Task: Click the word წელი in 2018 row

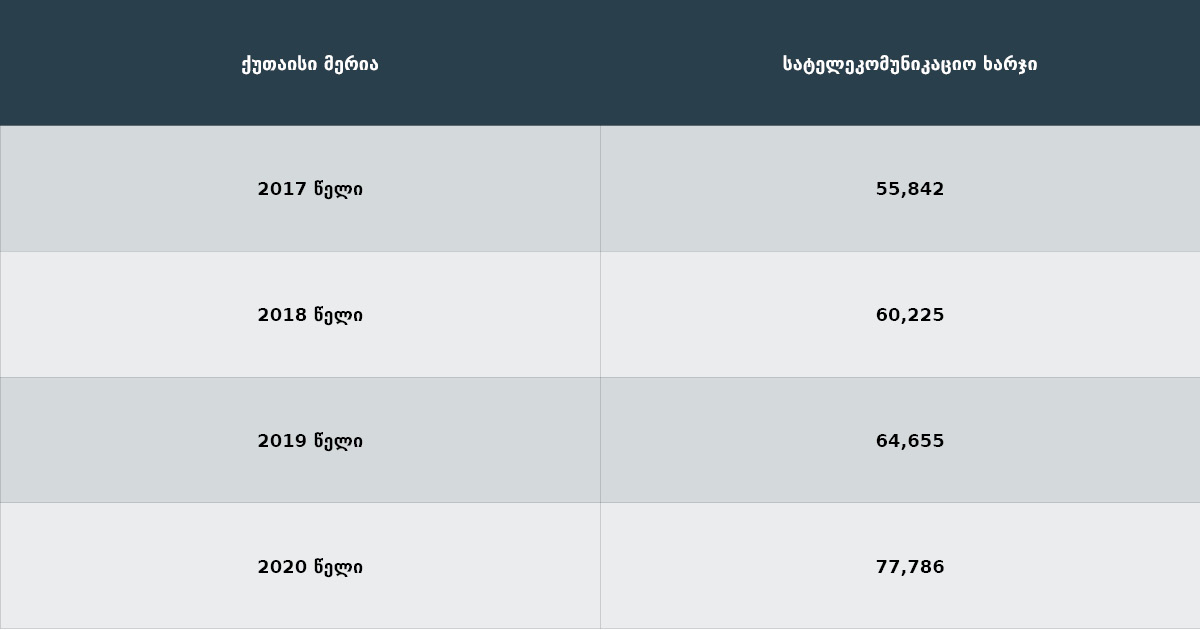Action: pos(339,315)
